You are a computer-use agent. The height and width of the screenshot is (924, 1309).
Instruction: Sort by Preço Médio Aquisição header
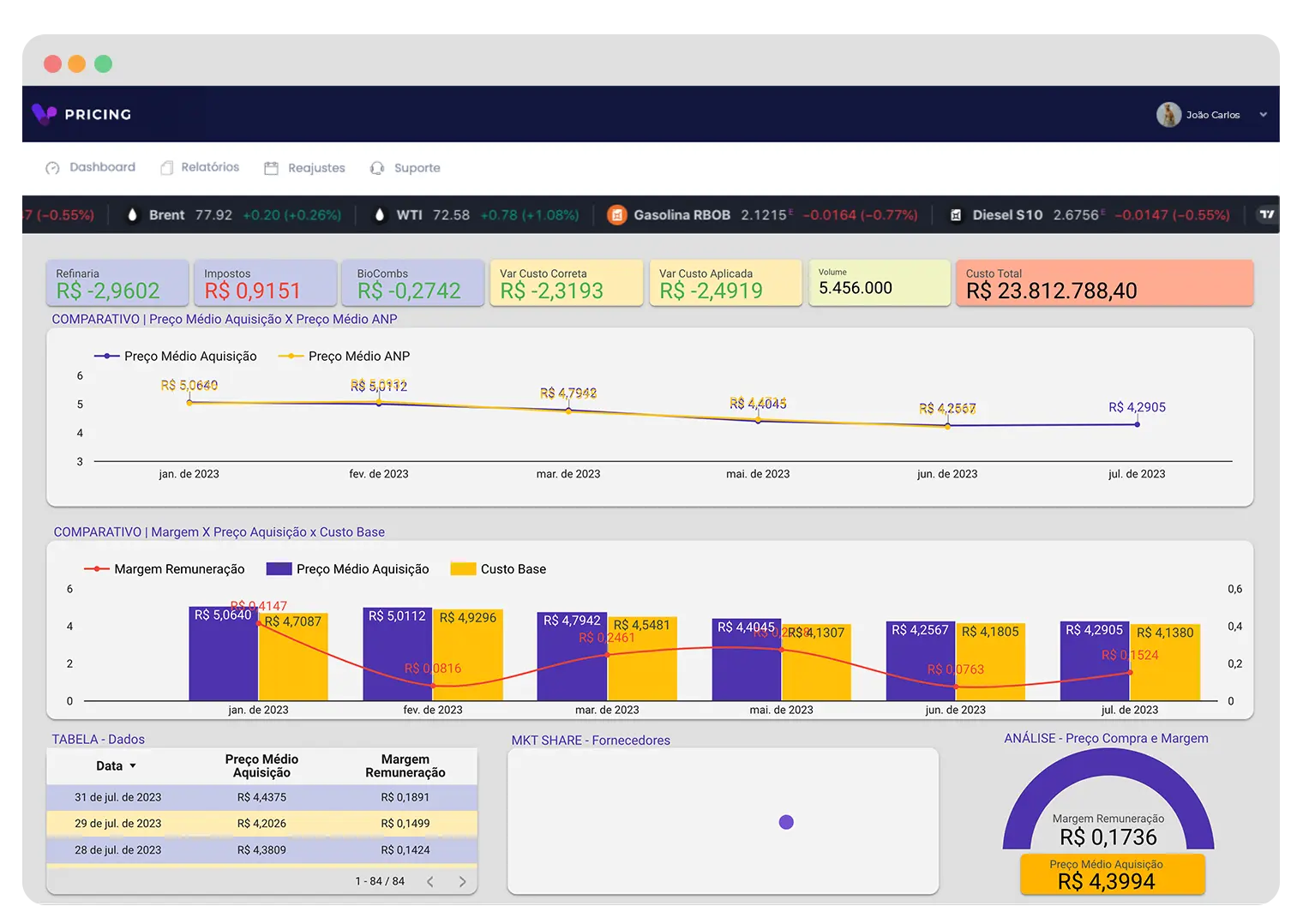[x=261, y=765]
